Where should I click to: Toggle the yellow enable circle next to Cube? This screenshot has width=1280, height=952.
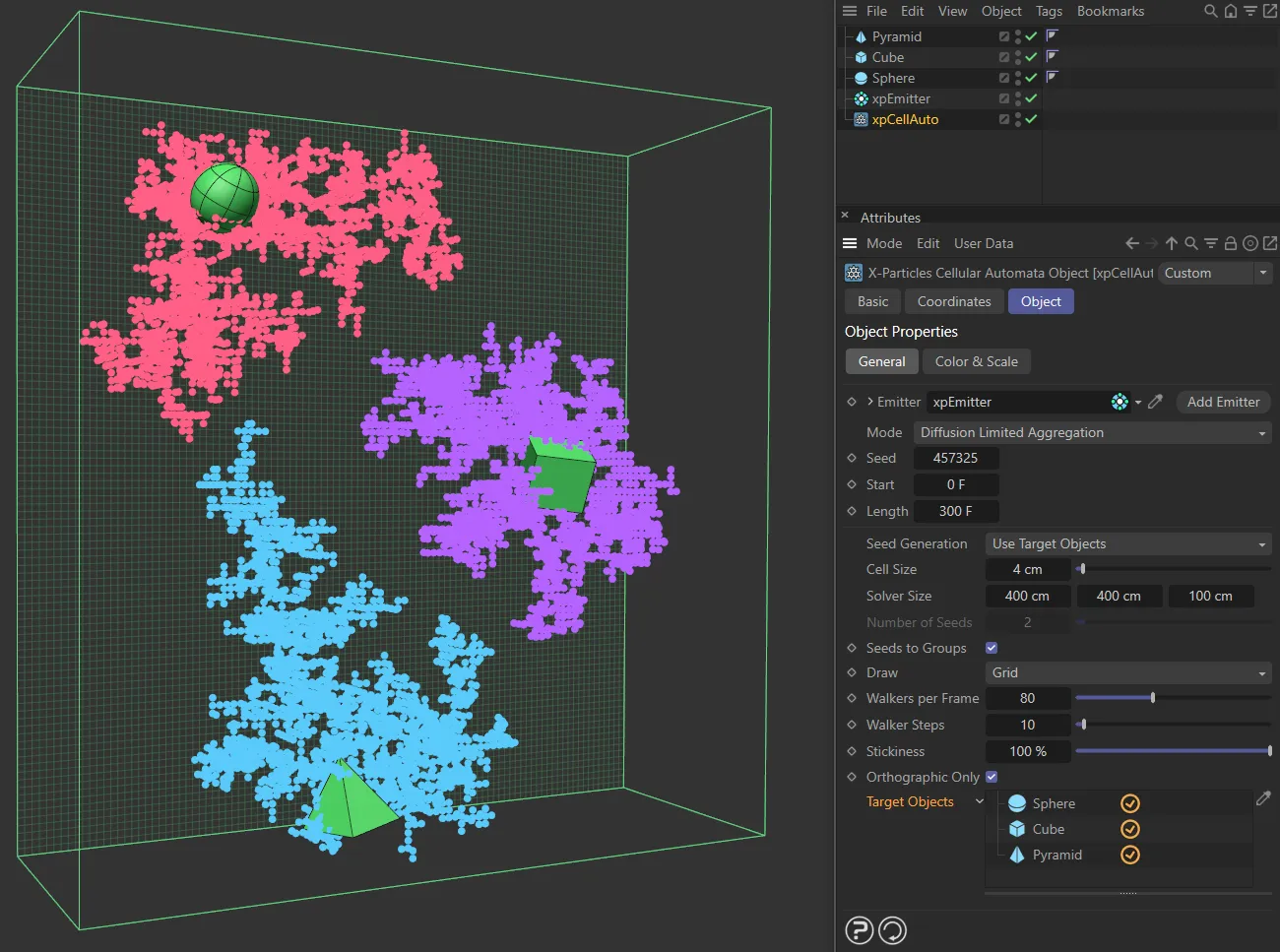coord(1129,829)
